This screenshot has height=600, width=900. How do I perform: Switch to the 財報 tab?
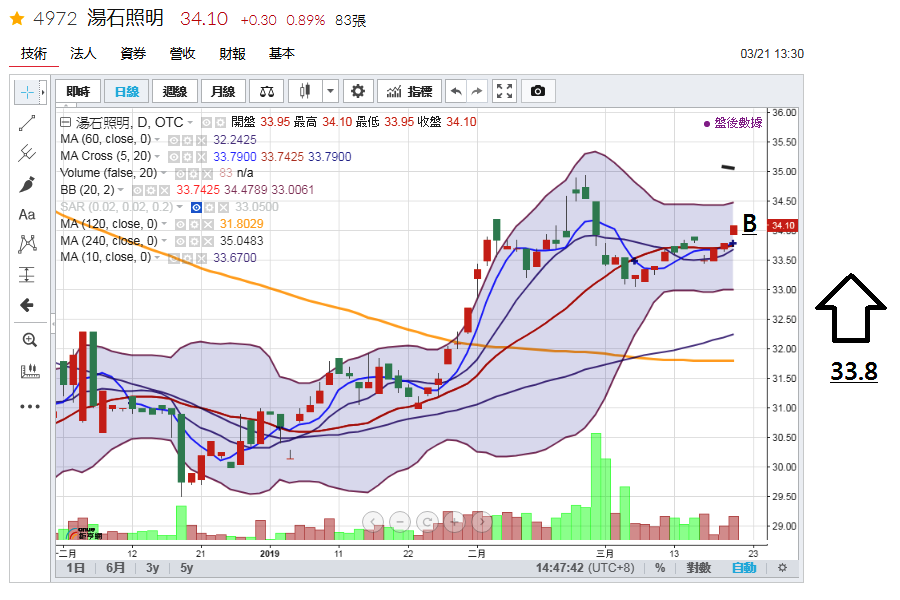(x=232, y=53)
